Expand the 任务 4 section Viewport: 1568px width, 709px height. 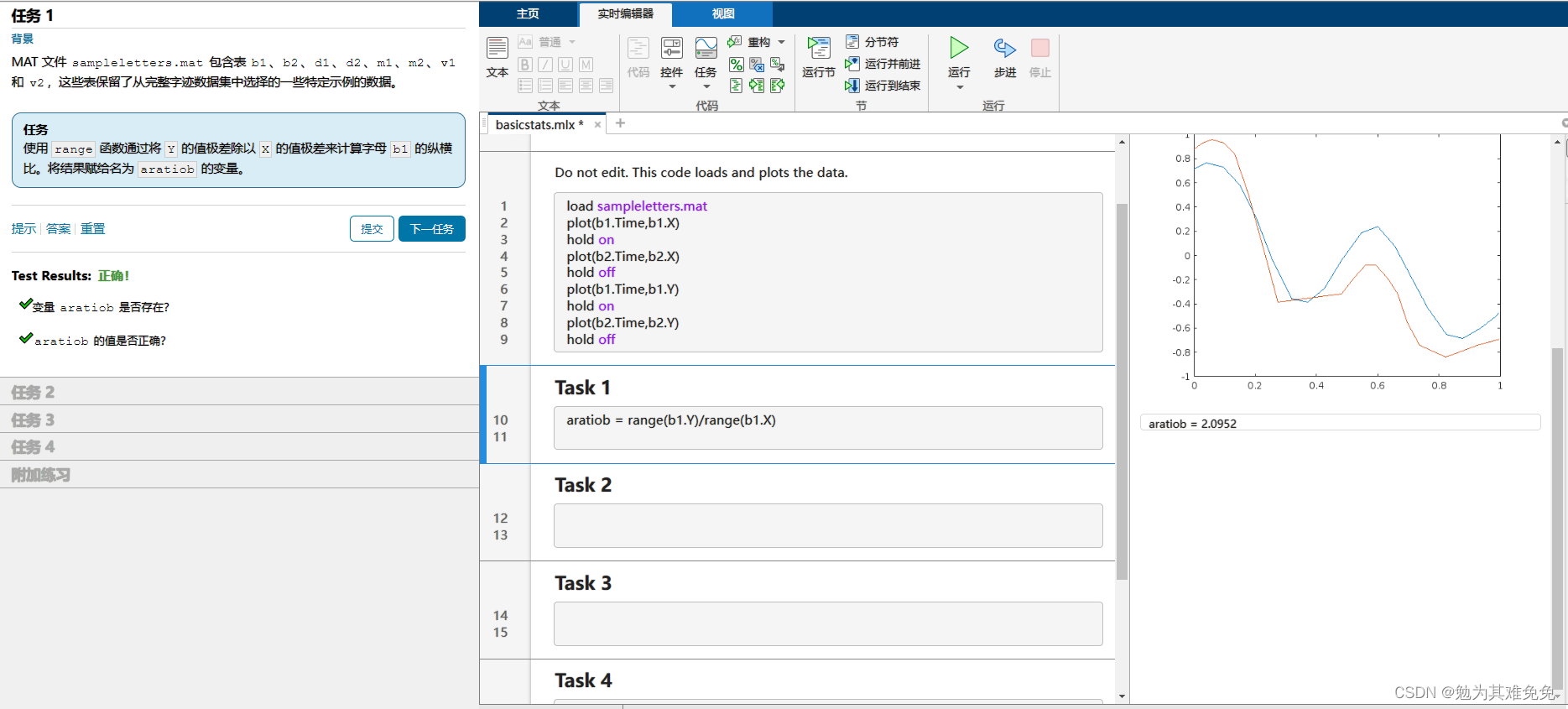239,447
